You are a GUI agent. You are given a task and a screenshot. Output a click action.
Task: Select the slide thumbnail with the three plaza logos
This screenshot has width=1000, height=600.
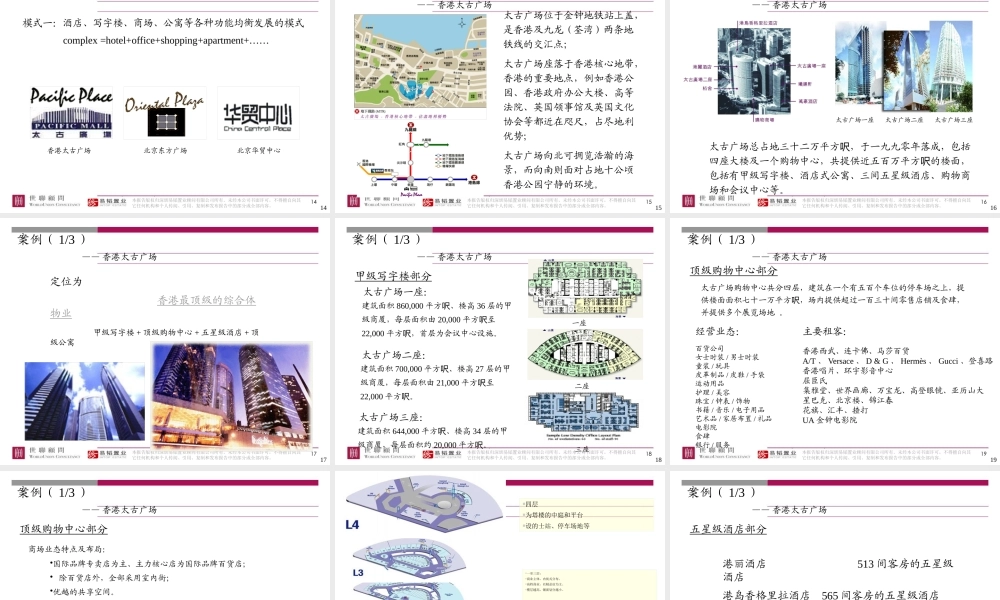[165, 105]
